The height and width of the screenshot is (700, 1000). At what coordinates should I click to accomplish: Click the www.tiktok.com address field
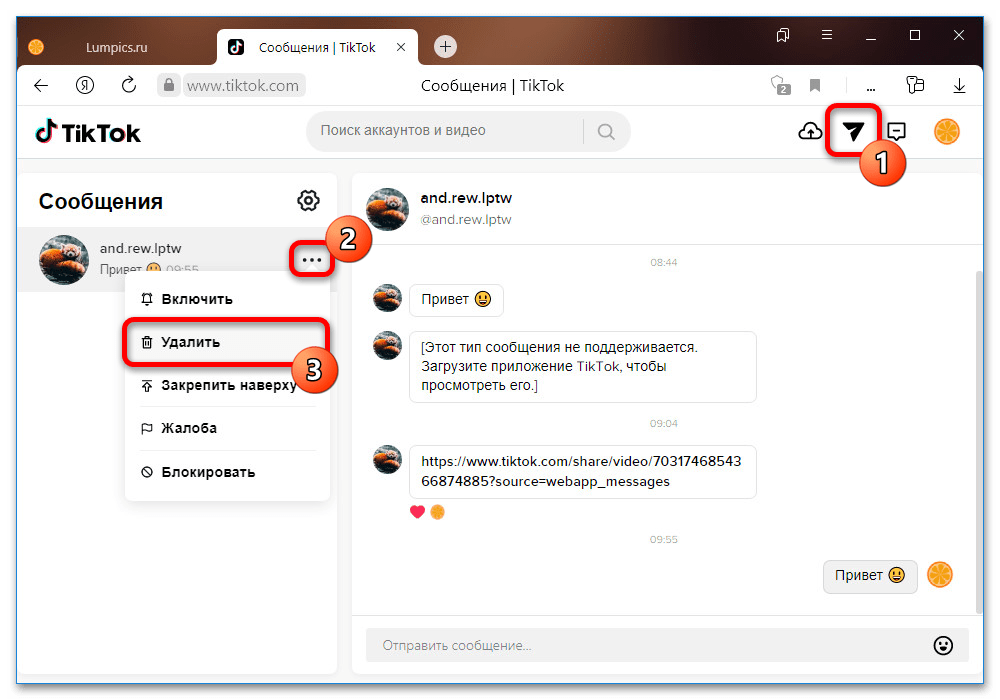[243, 85]
